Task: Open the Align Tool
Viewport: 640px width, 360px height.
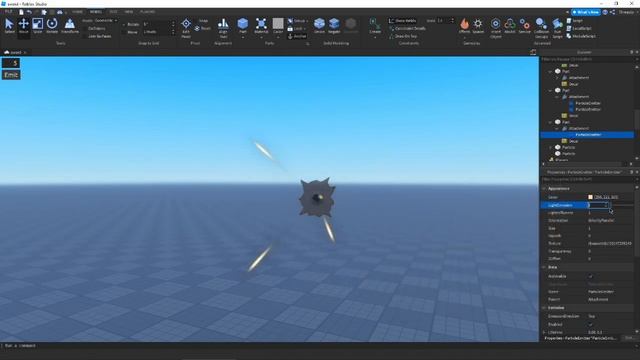Action: tap(223, 27)
